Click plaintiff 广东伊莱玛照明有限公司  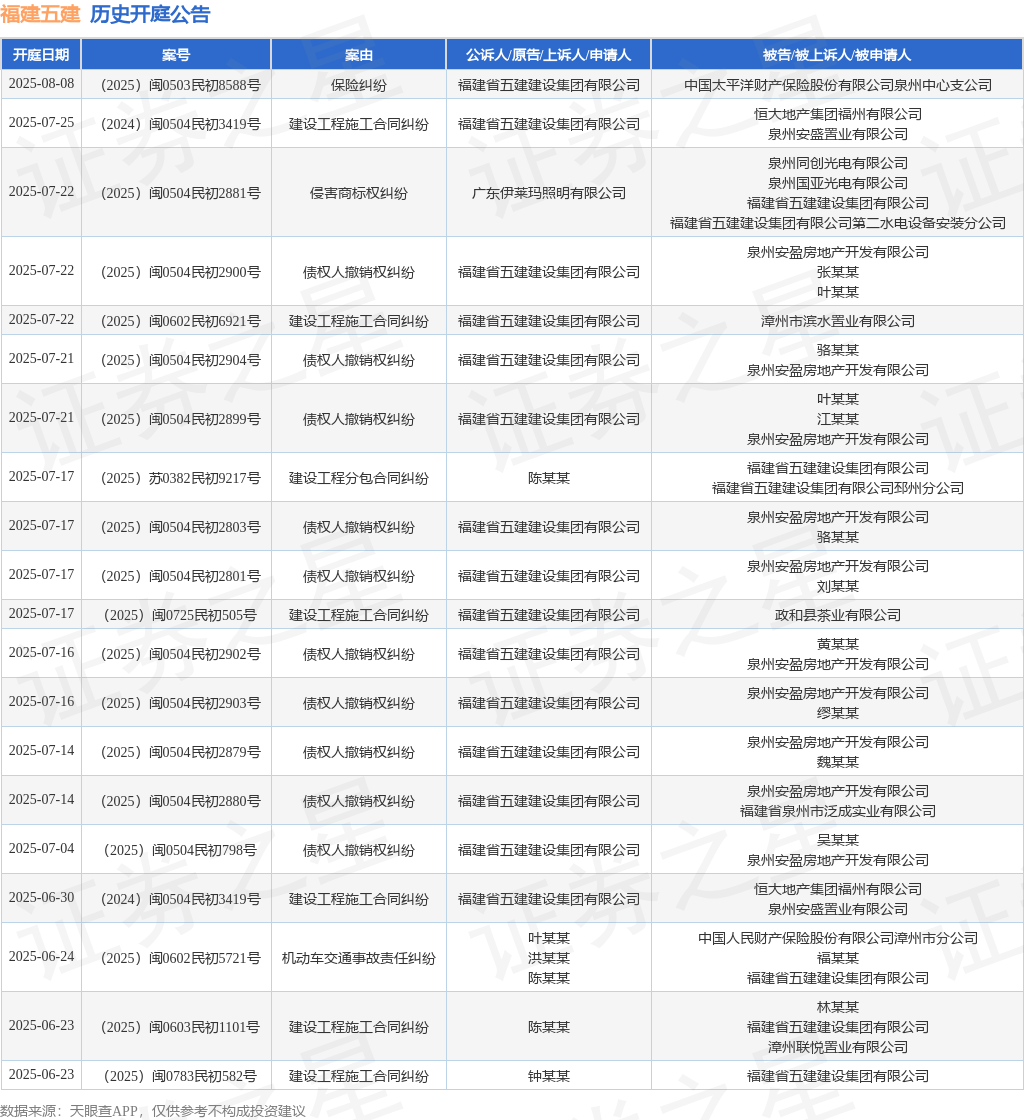coord(548,193)
